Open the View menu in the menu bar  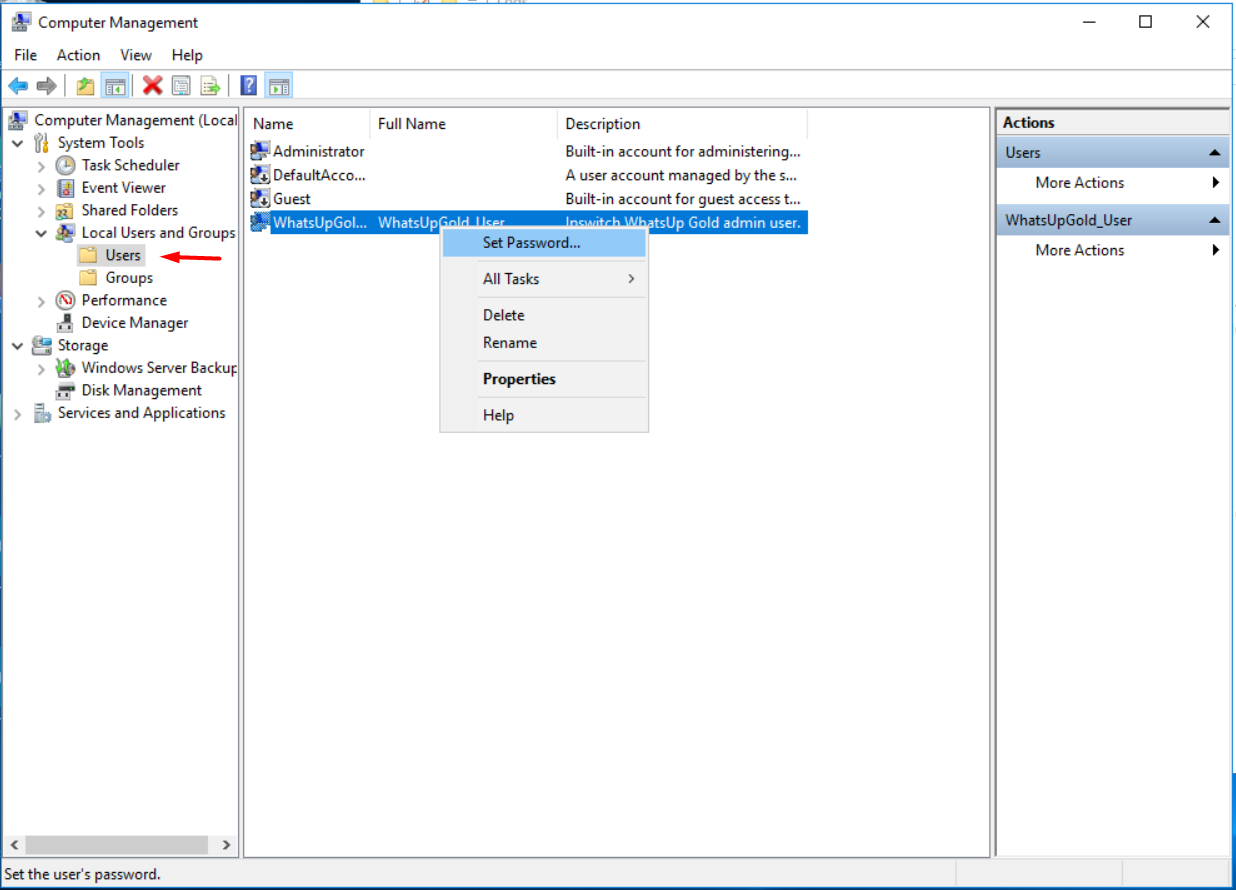136,55
